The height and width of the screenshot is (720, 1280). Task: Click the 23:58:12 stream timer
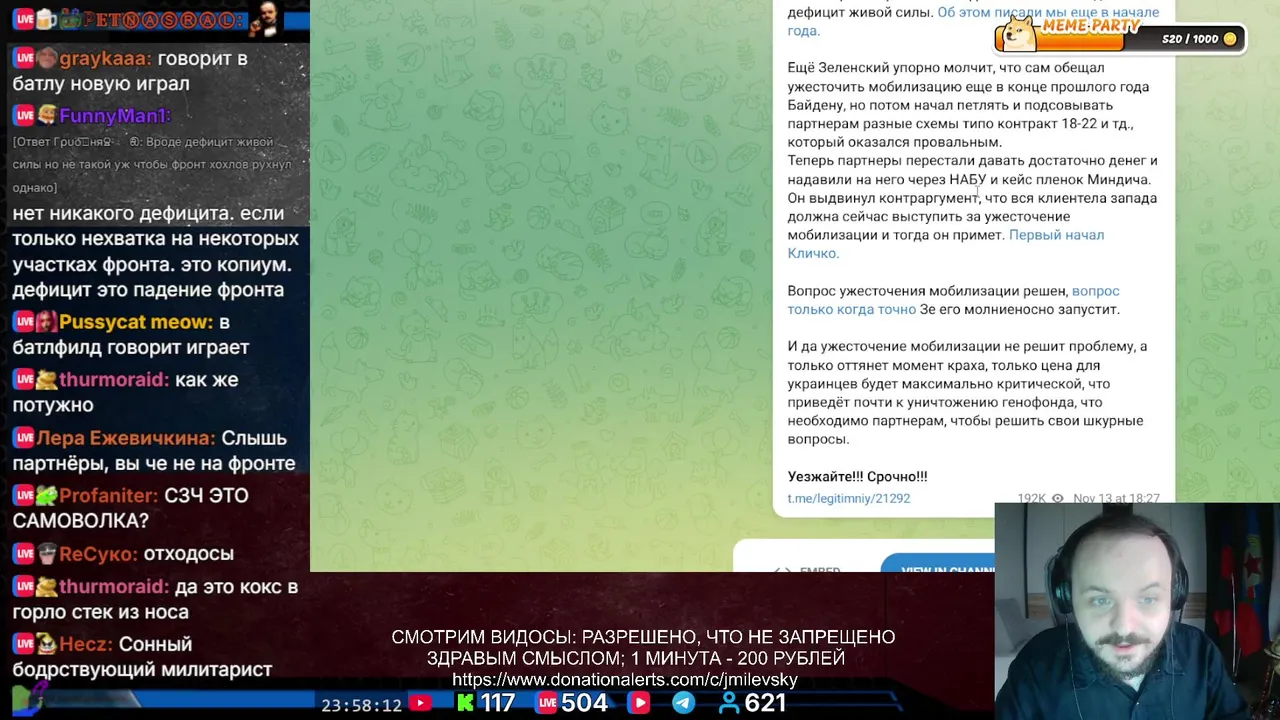[361, 705]
